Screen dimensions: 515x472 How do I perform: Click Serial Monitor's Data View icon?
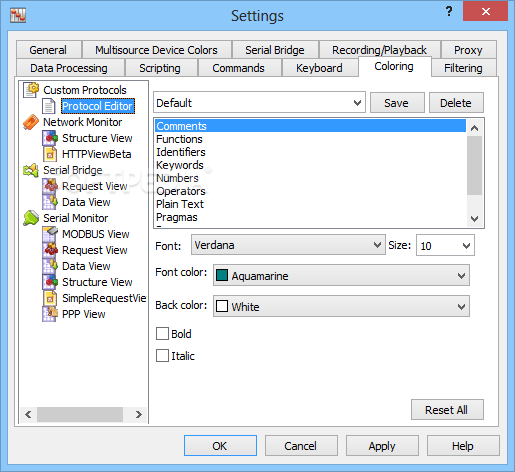50,266
